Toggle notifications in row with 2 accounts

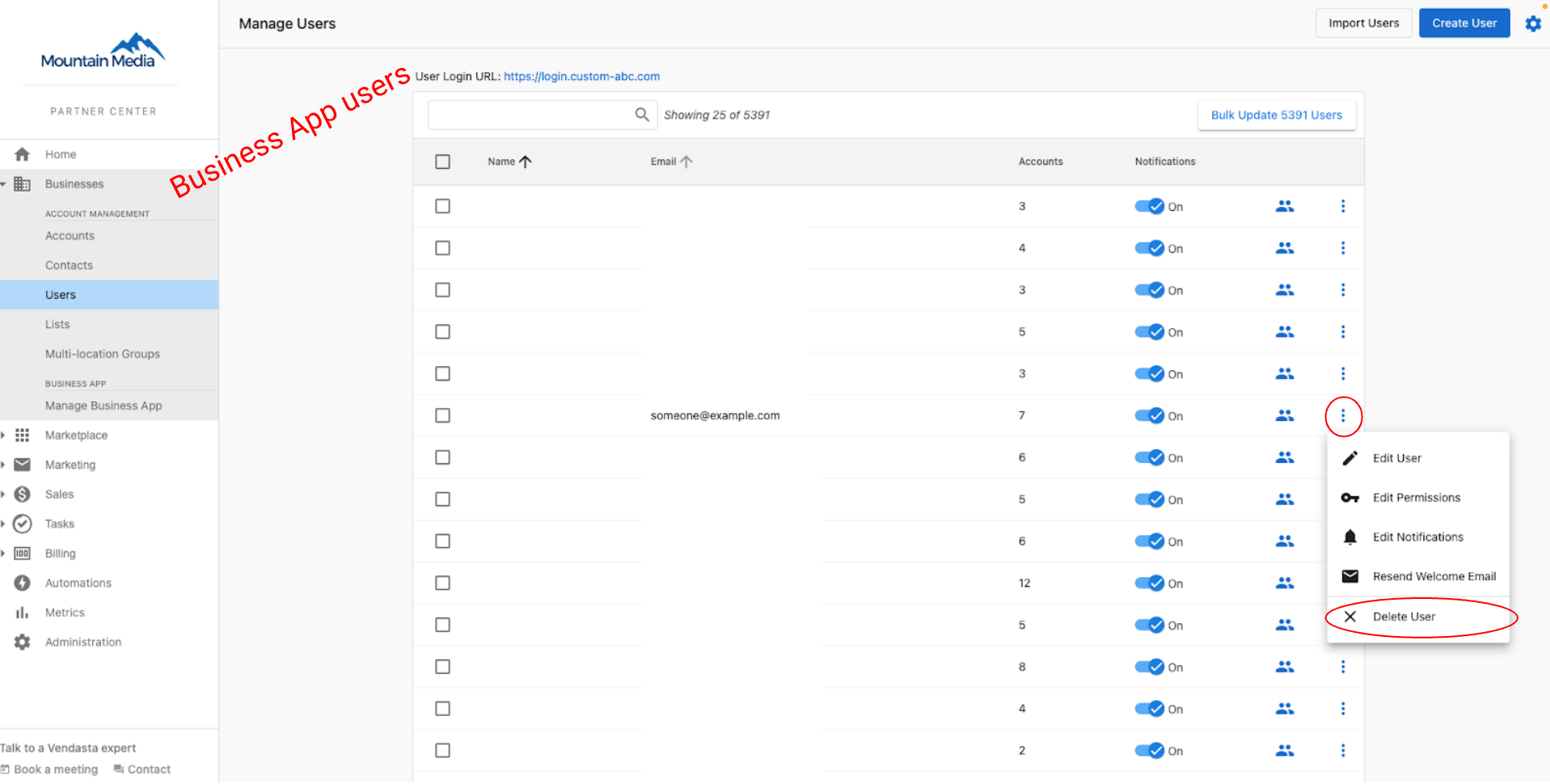click(x=1149, y=751)
